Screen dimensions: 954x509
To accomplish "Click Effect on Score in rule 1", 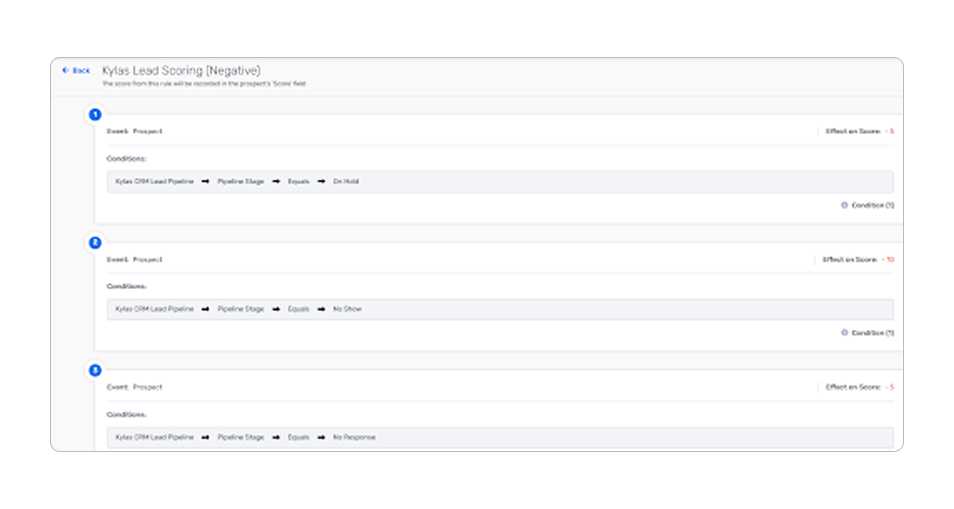I will click(852, 131).
